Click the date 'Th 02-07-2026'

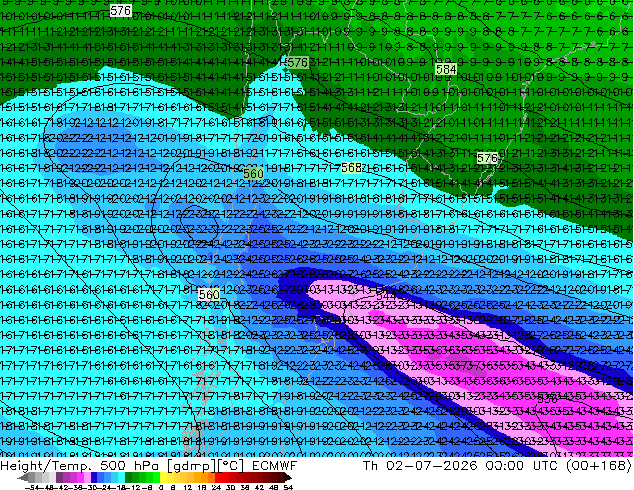(420, 466)
